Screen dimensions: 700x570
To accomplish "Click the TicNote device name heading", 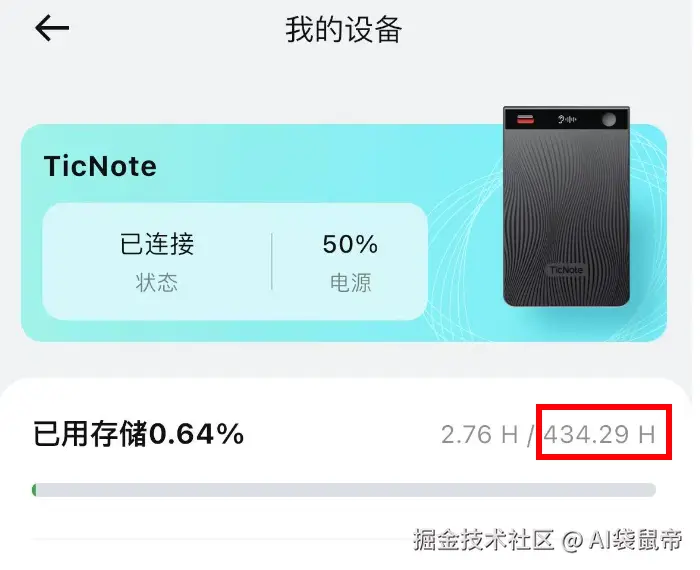I will (100, 166).
